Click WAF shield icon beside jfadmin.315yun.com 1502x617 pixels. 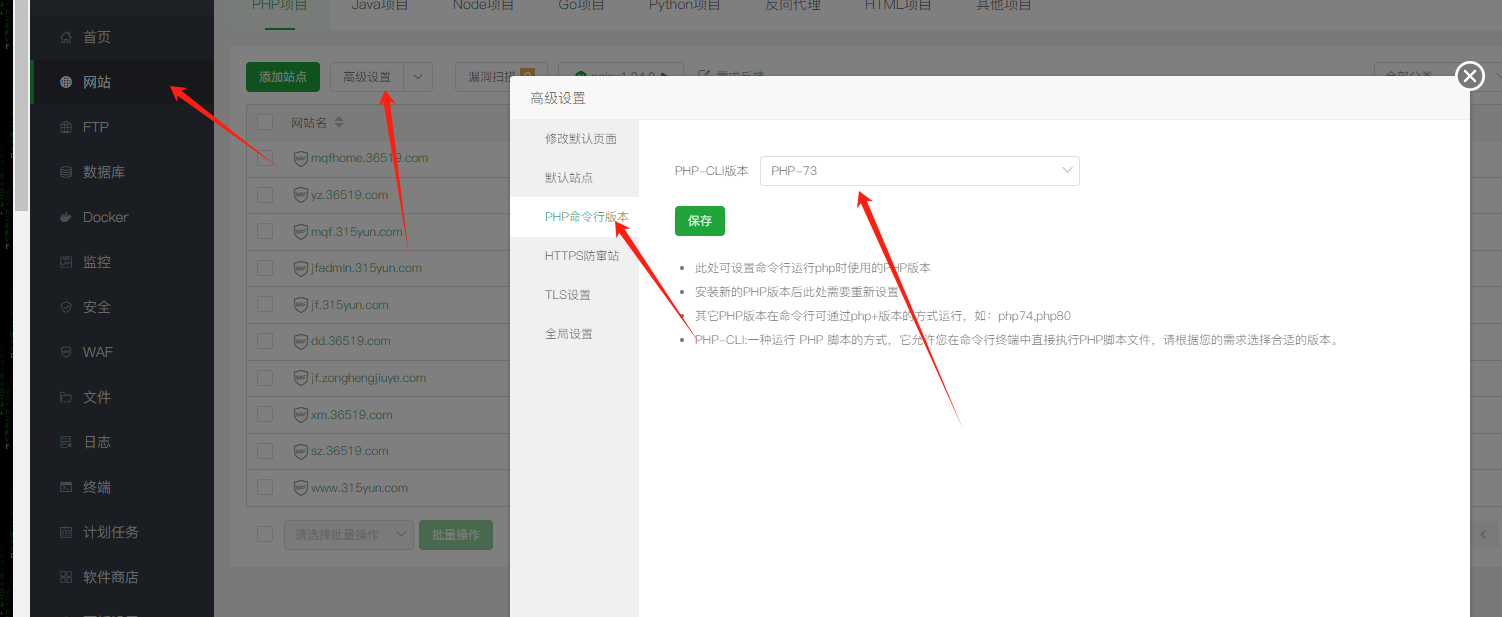(301, 268)
